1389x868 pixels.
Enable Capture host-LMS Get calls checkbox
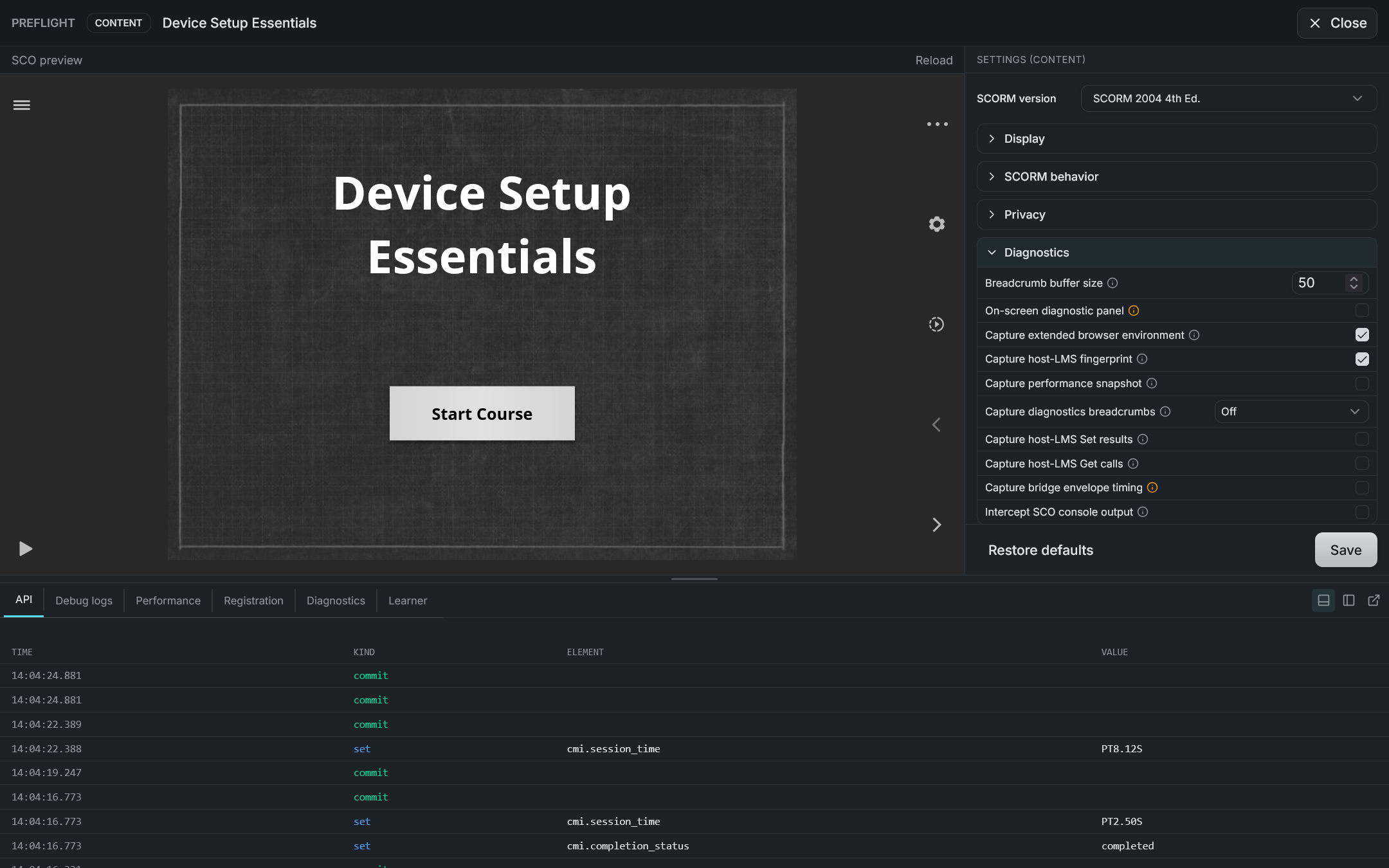click(x=1362, y=464)
